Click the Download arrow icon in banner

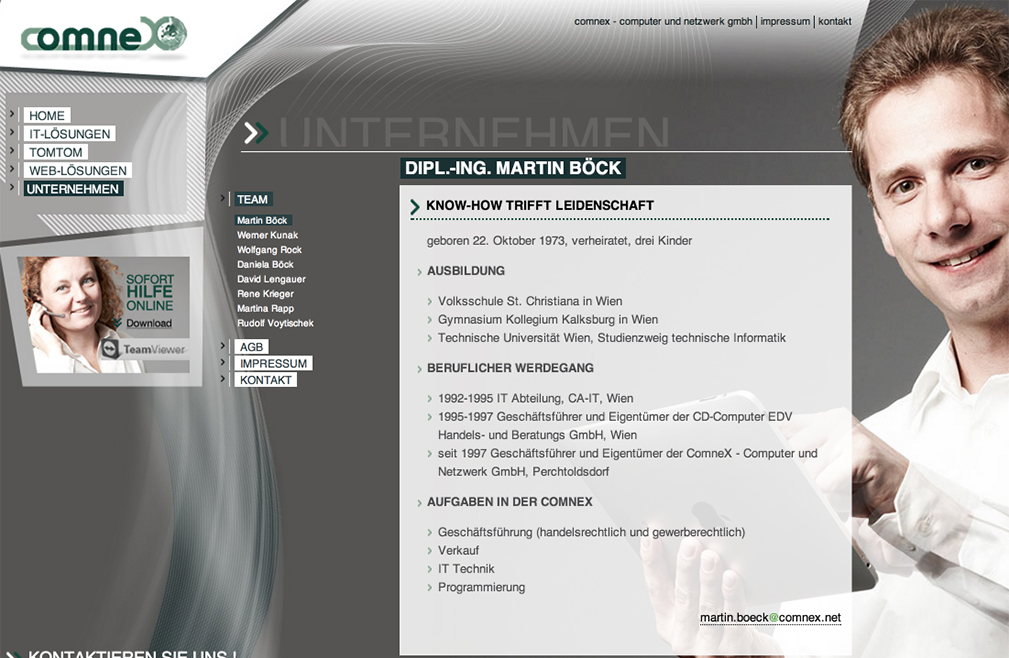[x=118, y=323]
